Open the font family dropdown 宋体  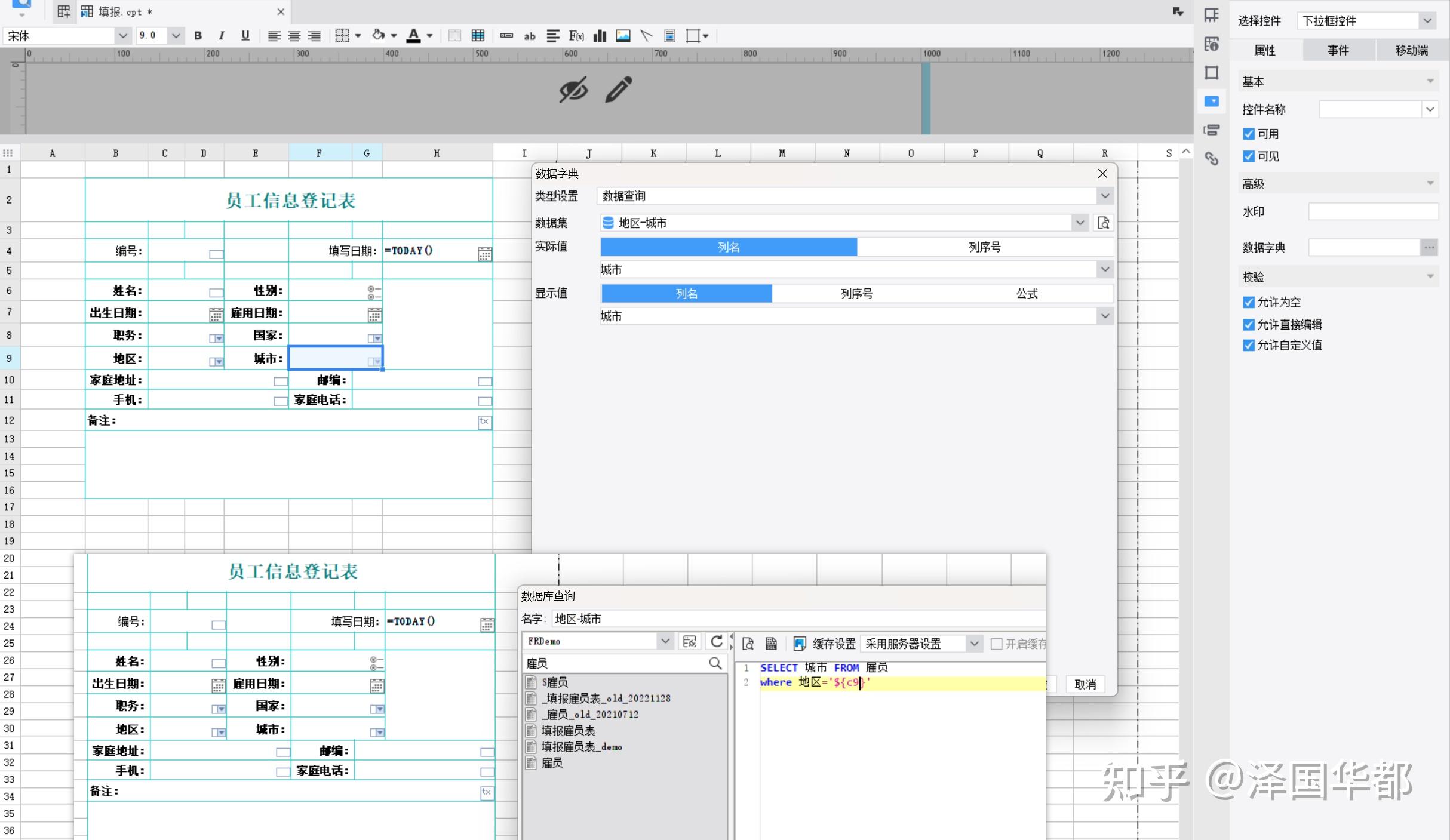(x=122, y=36)
